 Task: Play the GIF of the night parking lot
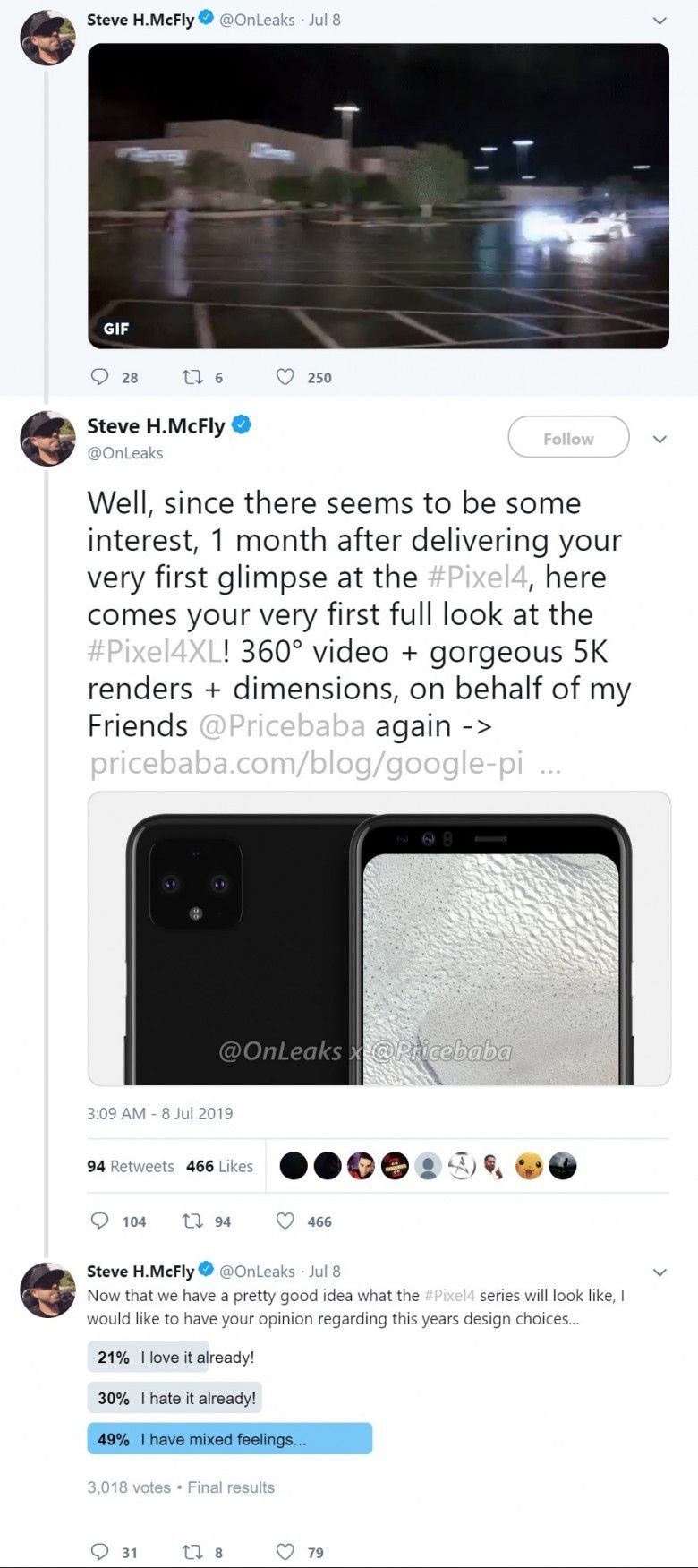tap(379, 196)
